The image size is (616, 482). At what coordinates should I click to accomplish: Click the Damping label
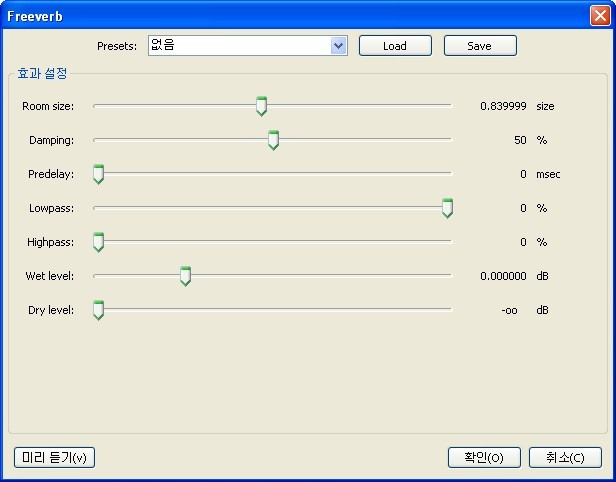pyautogui.click(x=51, y=141)
